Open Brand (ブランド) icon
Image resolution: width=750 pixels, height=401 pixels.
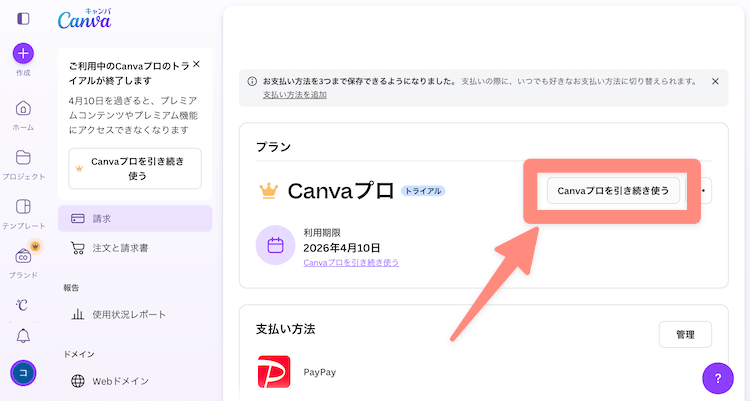click(x=23, y=256)
